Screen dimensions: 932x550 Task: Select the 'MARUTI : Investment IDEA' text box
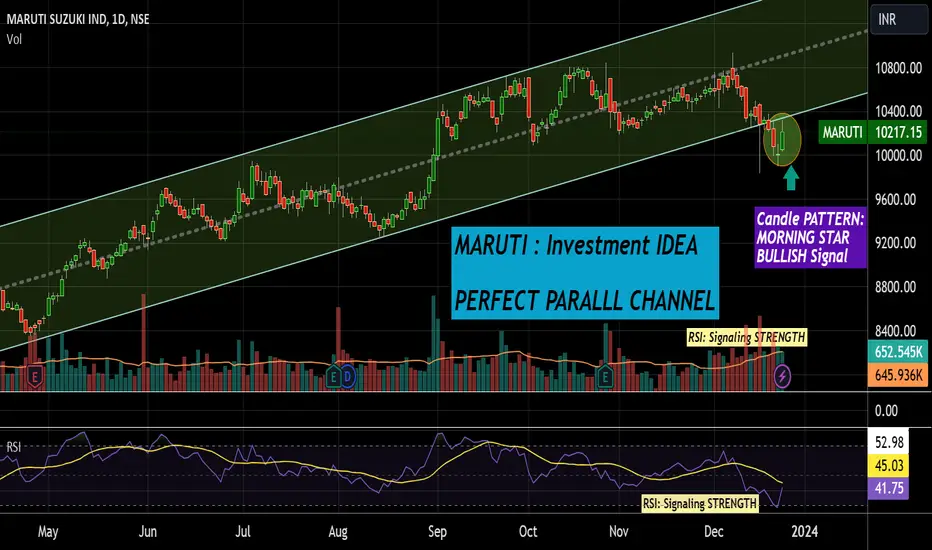pyautogui.click(x=585, y=273)
